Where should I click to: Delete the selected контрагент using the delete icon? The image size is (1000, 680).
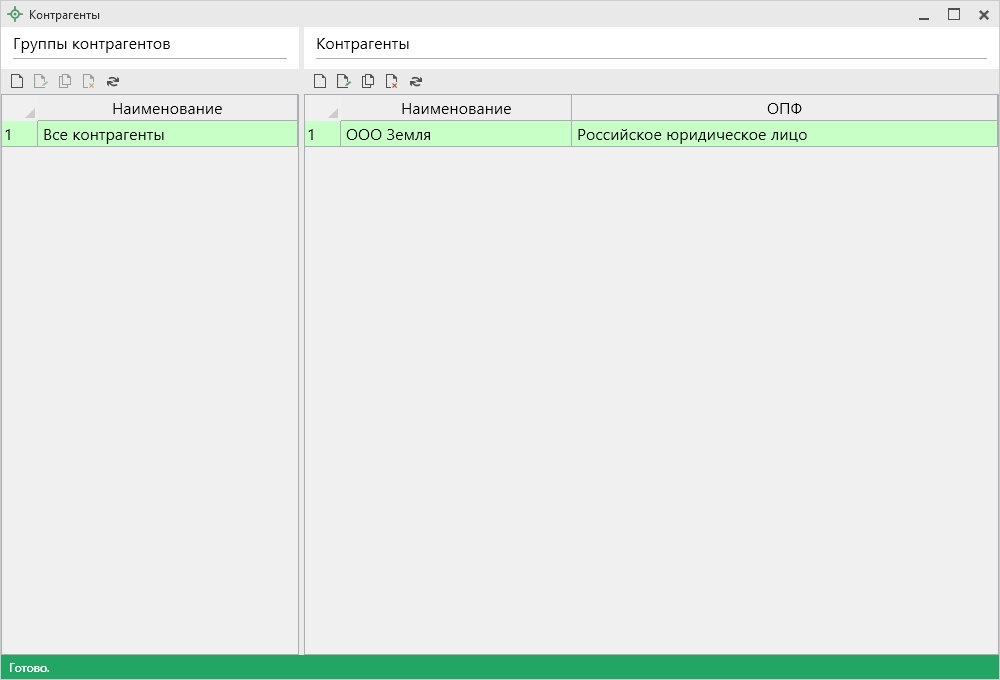(x=392, y=81)
